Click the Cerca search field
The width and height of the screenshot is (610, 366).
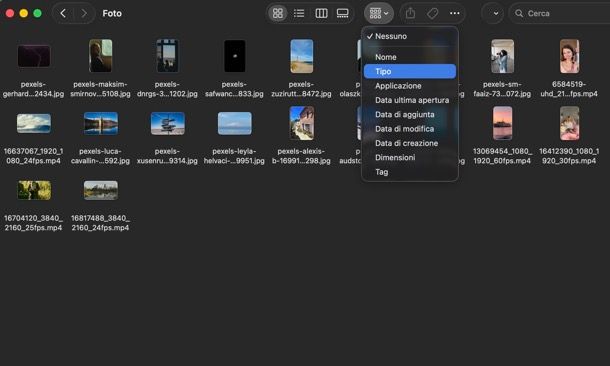coord(560,13)
